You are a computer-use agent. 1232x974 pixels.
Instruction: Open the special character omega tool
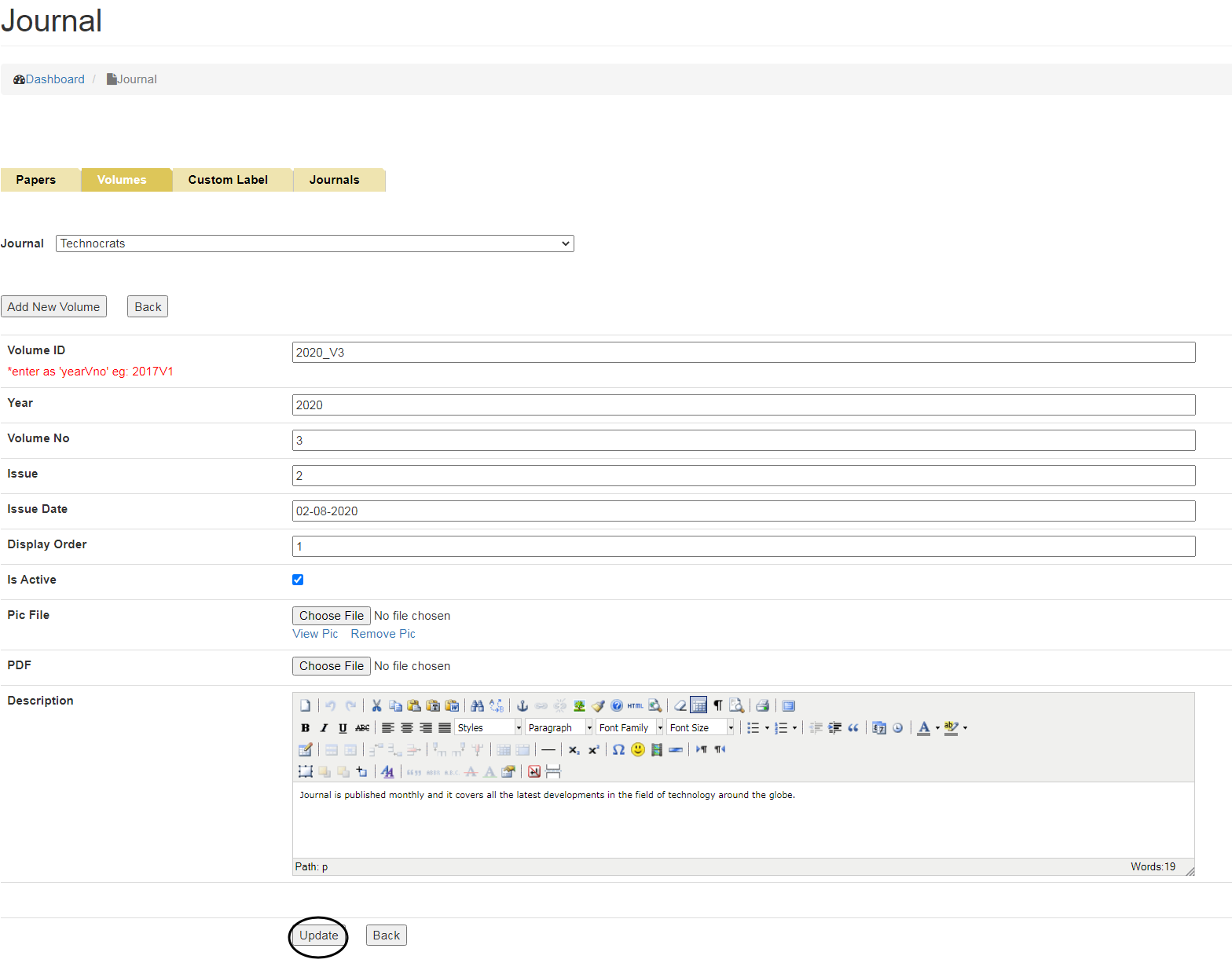(x=618, y=750)
